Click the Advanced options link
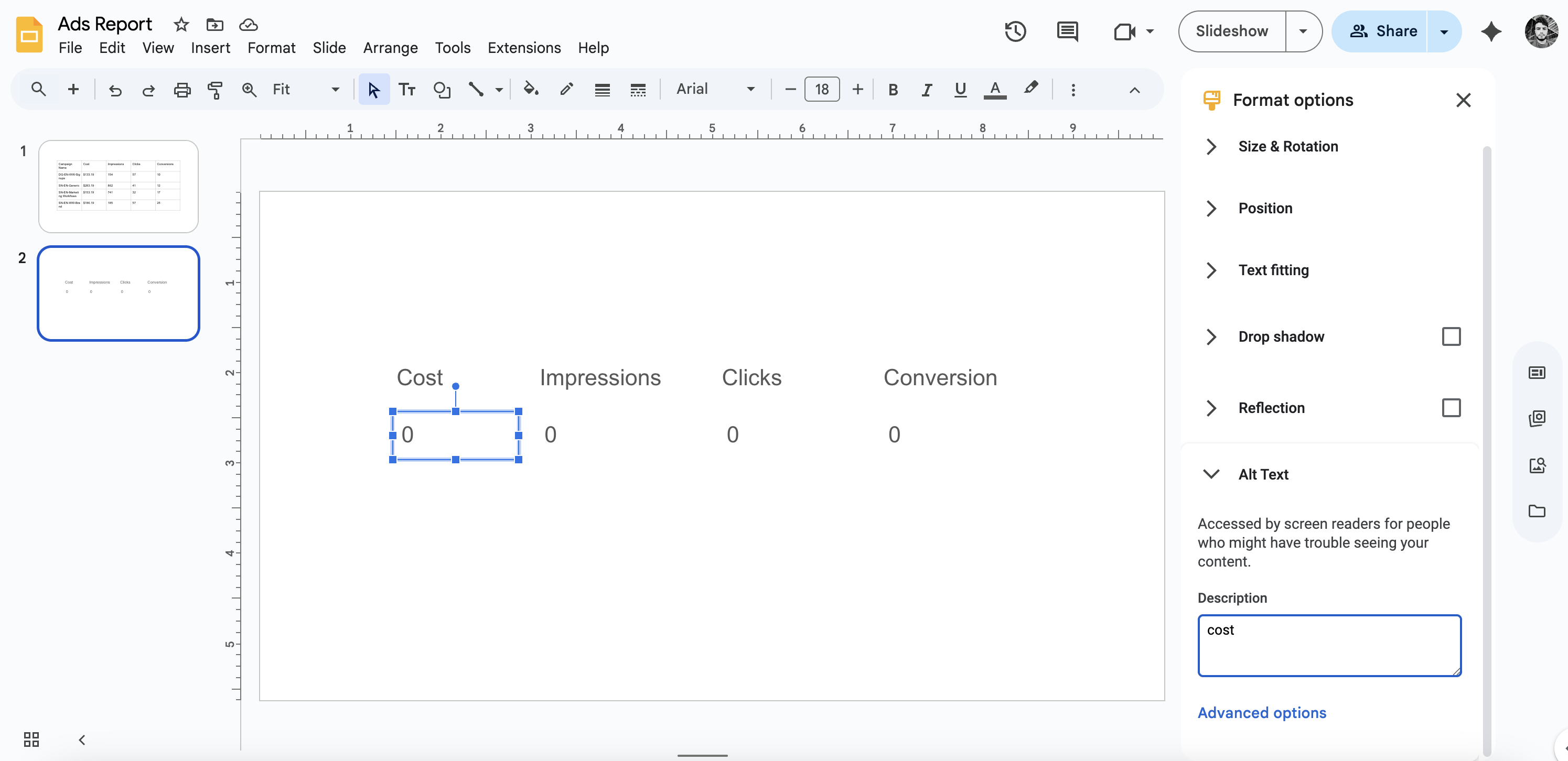The width and height of the screenshot is (1568, 761). [1261, 712]
